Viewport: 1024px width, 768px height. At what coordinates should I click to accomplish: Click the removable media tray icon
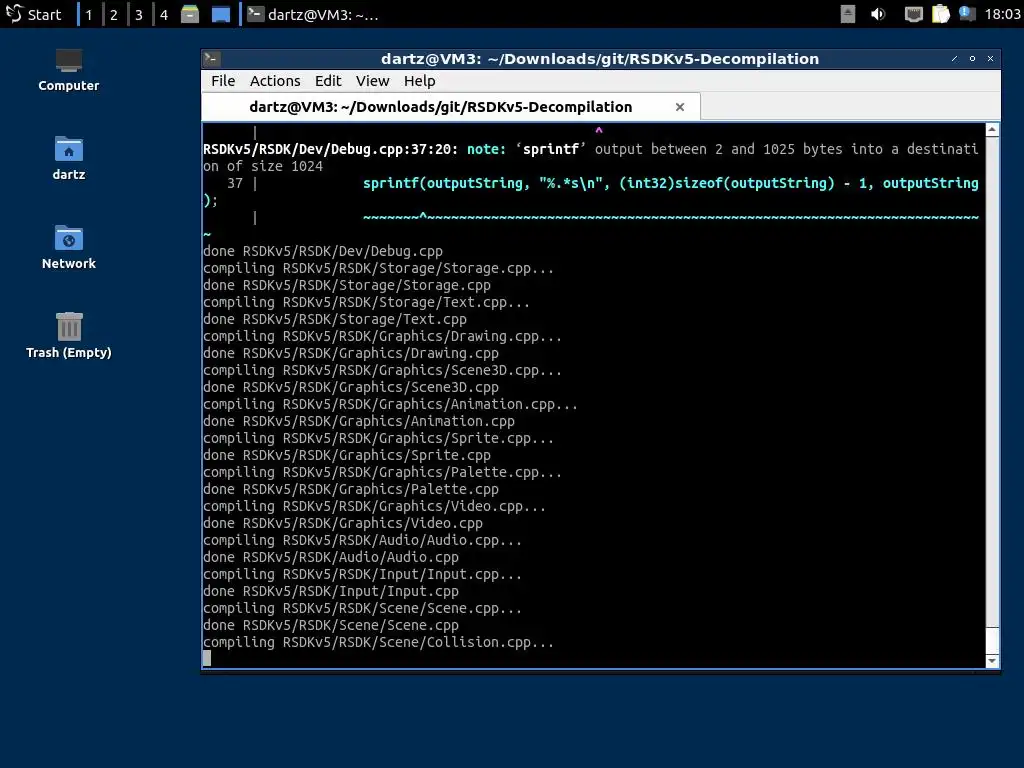pos(848,14)
